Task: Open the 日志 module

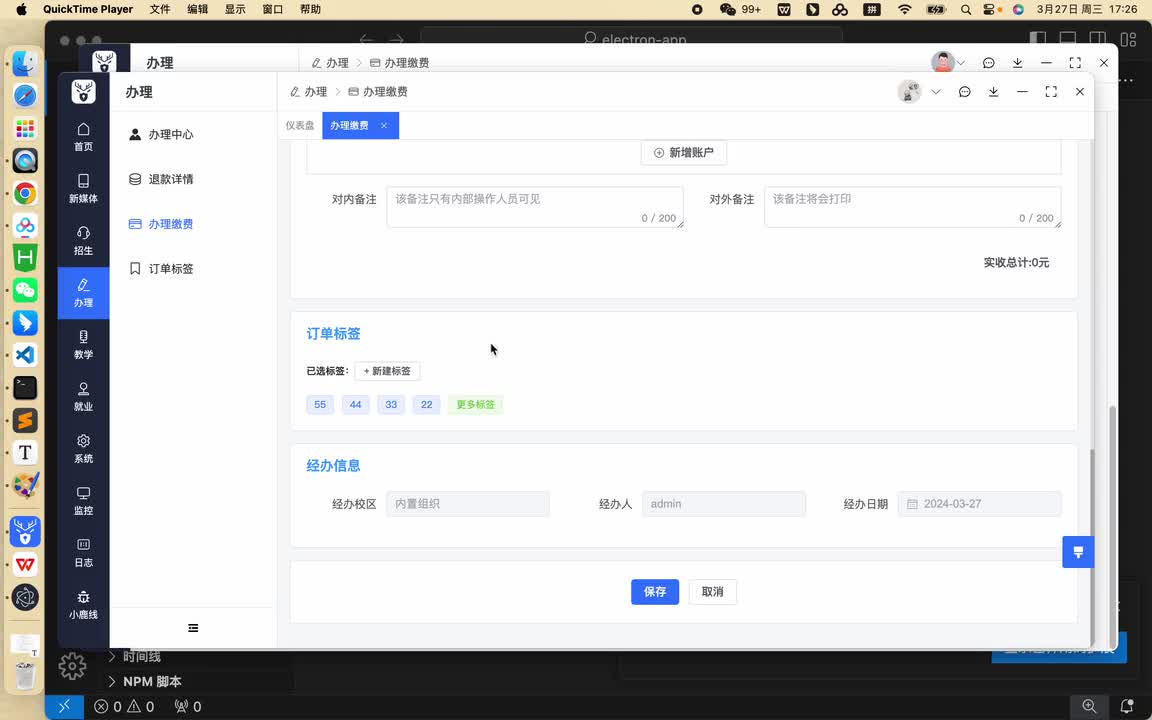Action: (83, 553)
